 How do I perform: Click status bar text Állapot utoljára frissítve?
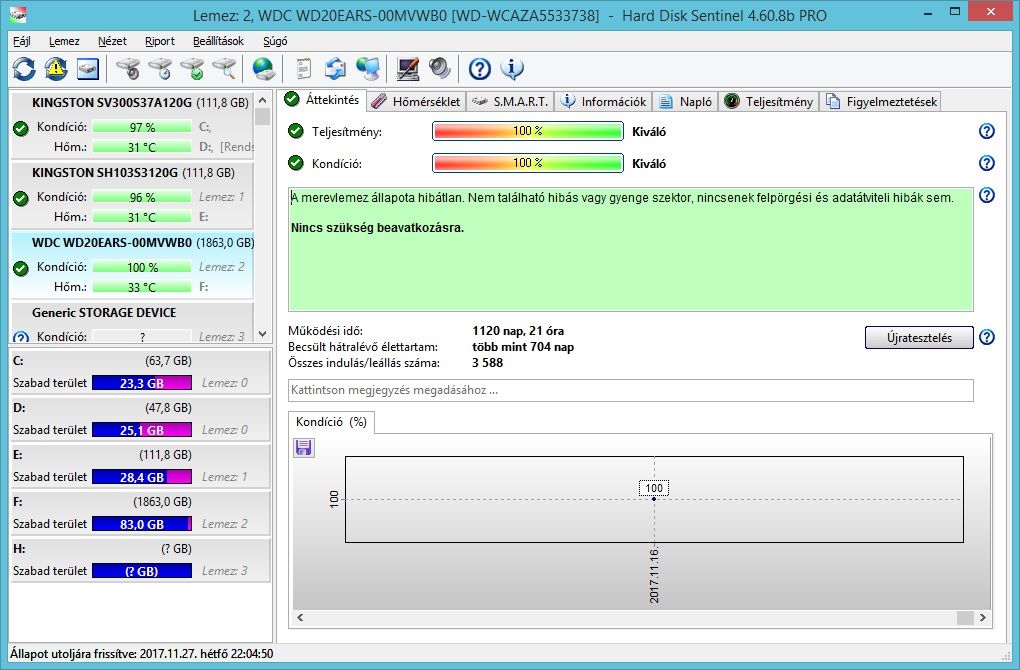[x=141, y=654]
